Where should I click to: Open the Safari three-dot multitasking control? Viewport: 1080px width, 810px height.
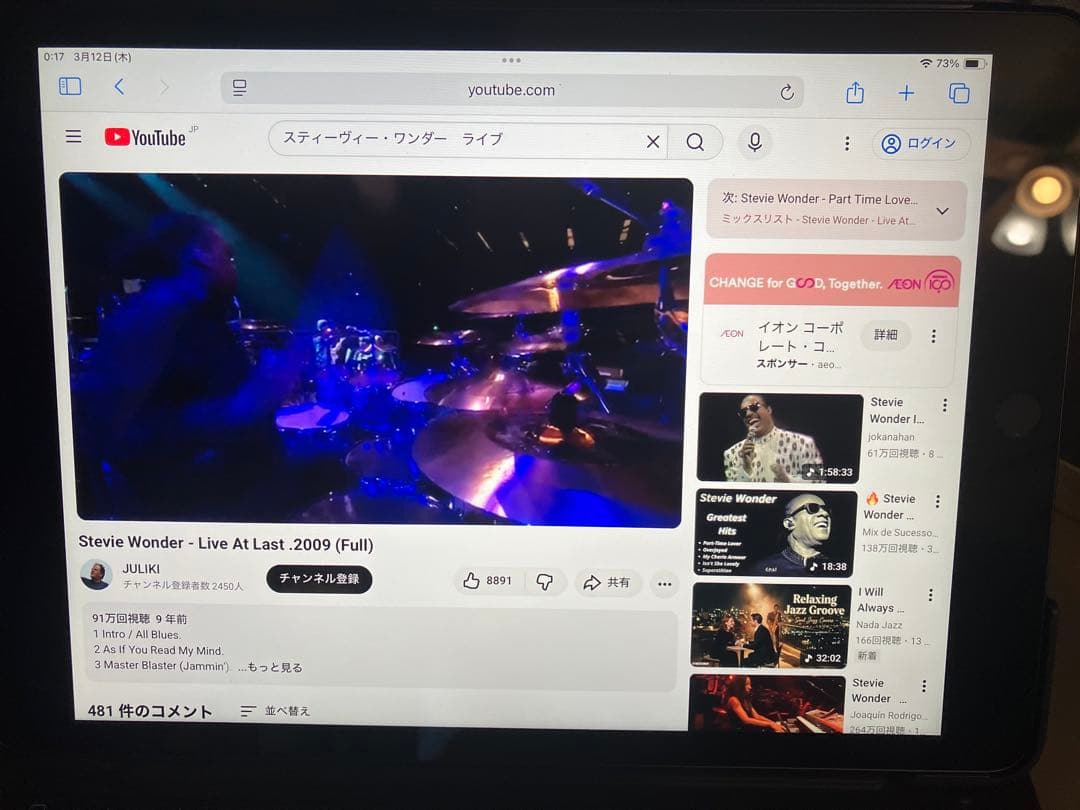(511, 61)
